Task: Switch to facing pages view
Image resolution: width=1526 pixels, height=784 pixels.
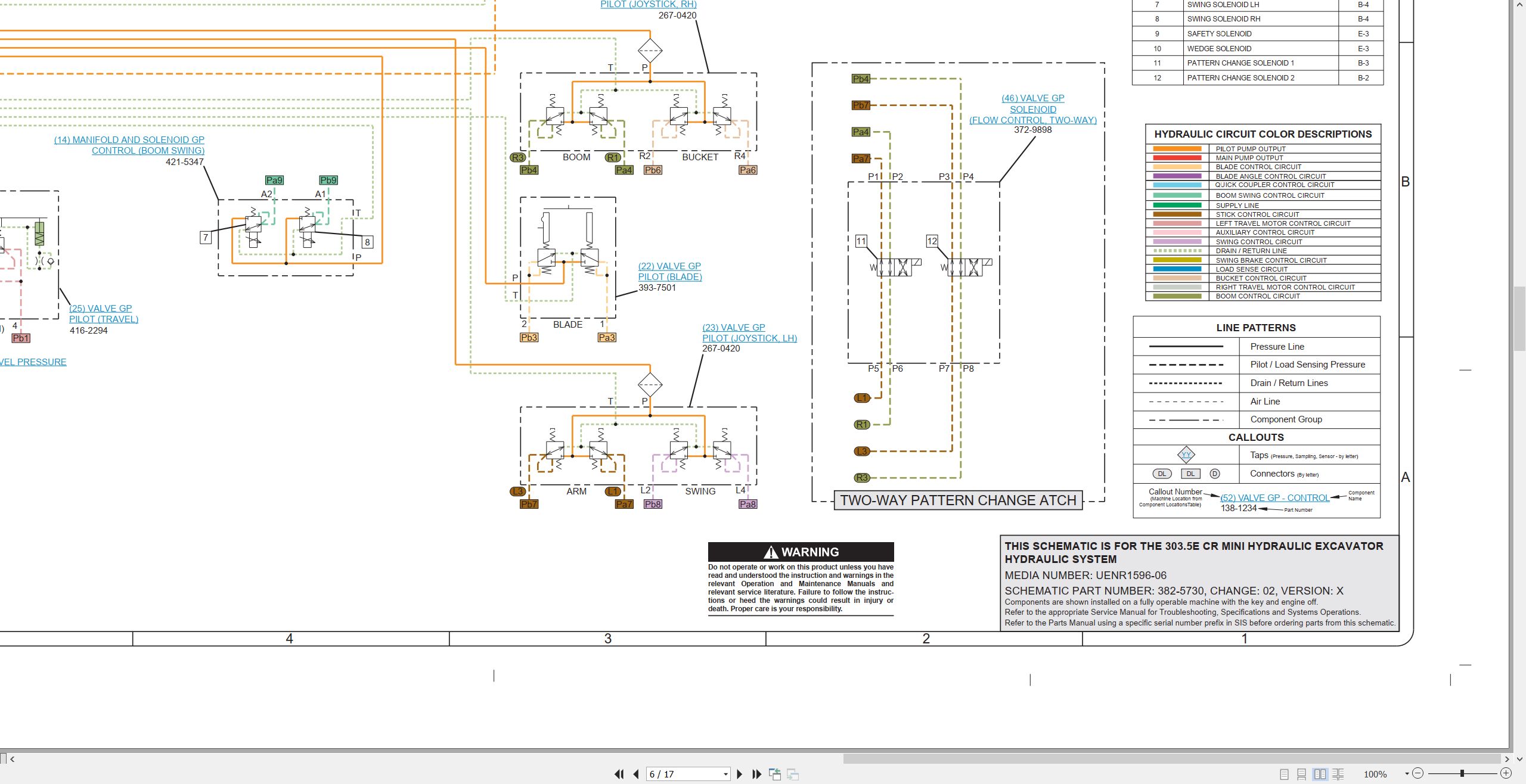Action: [1320, 774]
